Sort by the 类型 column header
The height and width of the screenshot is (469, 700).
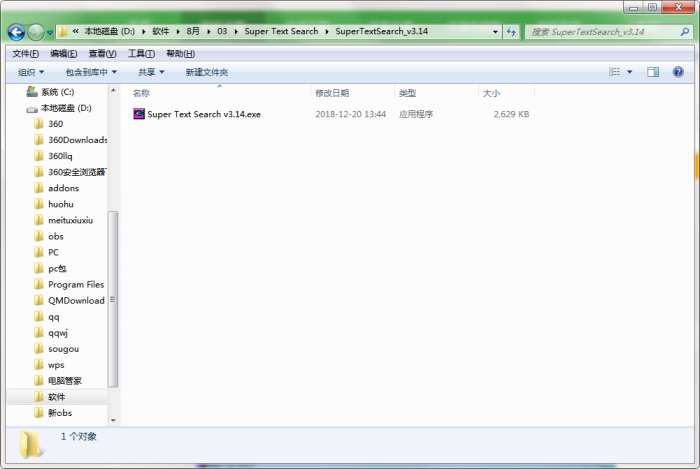[407, 93]
